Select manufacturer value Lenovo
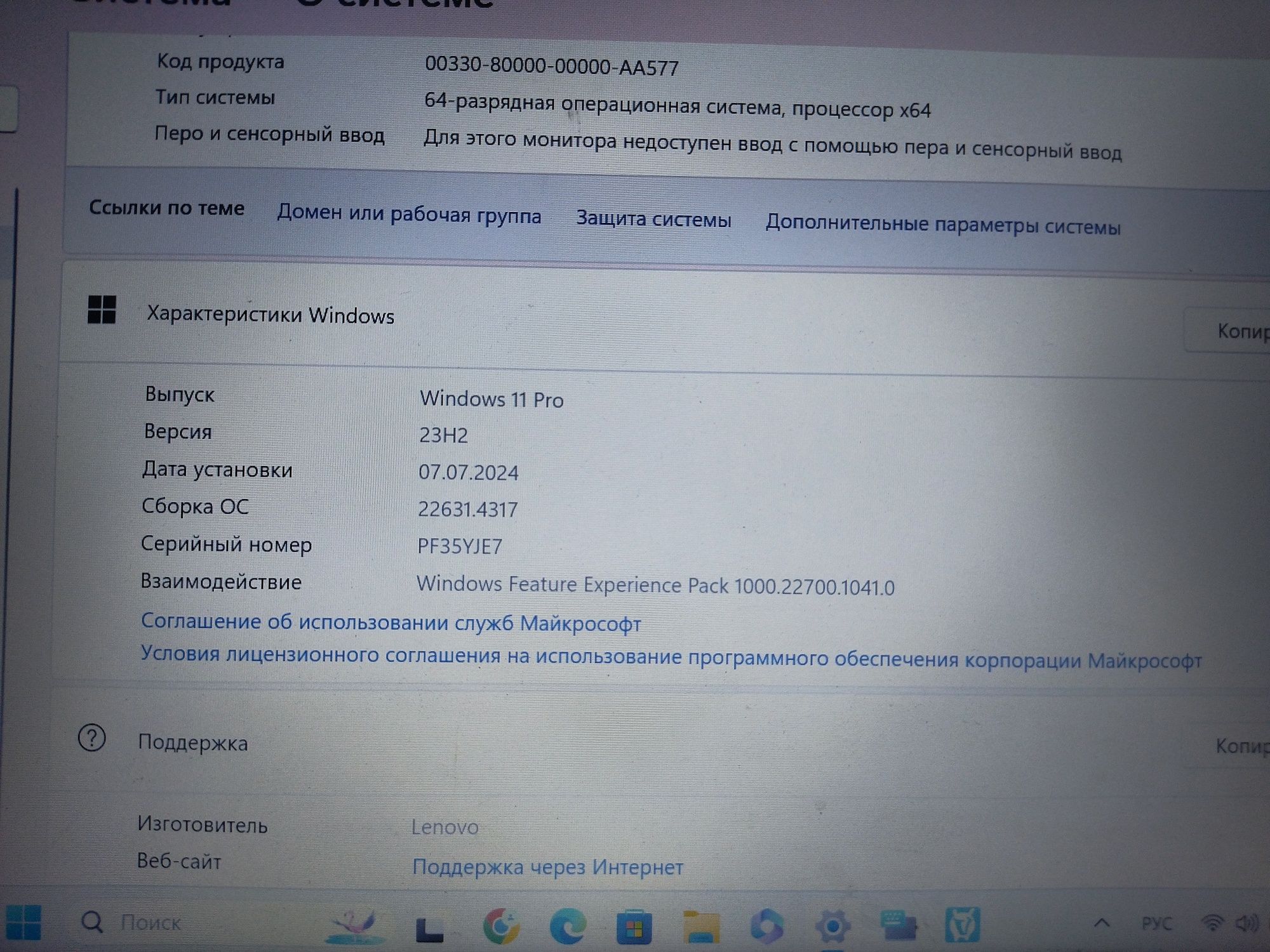 click(x=444, y=827)
